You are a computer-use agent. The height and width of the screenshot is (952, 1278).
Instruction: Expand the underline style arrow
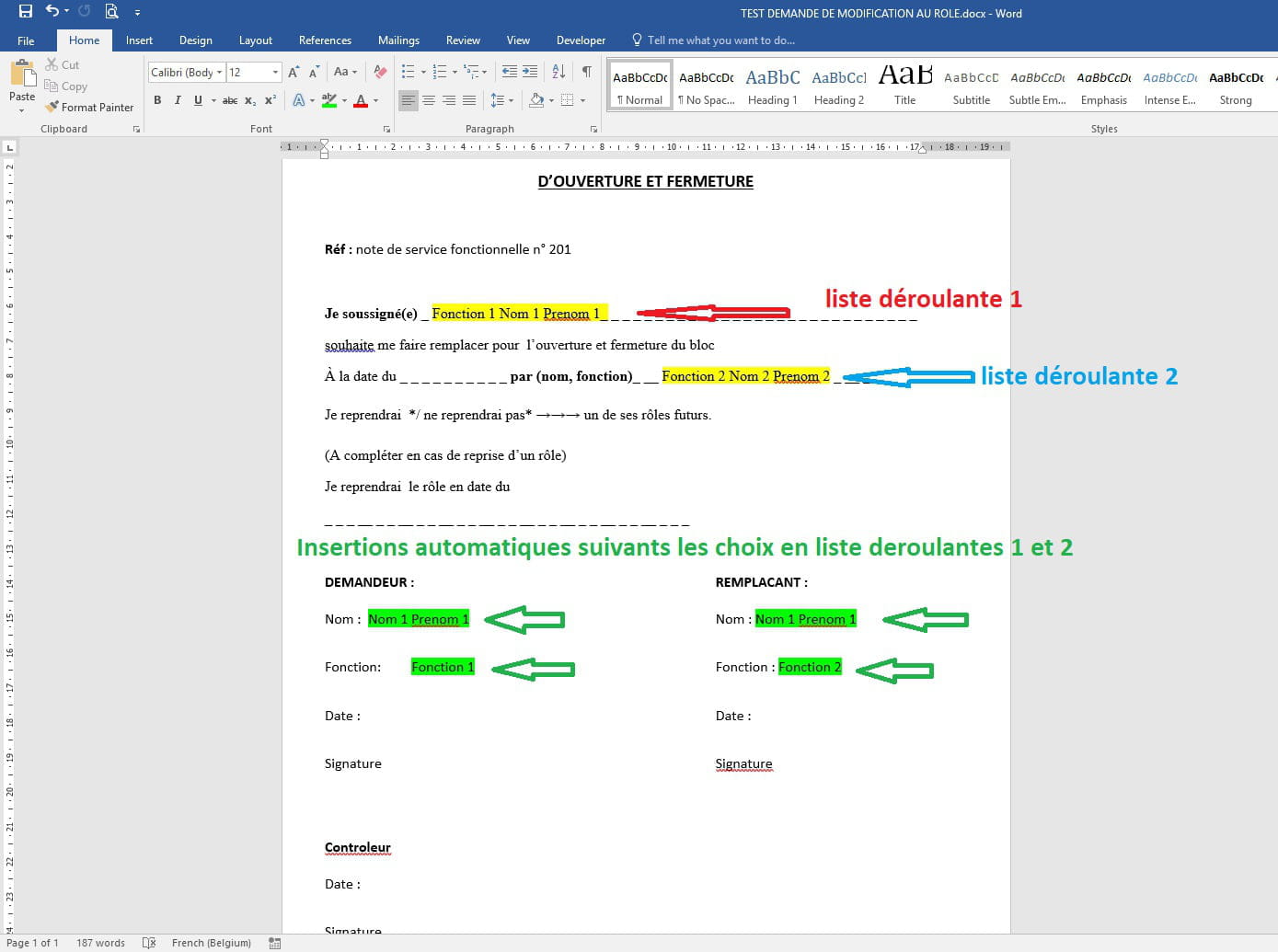click(213, 100)
